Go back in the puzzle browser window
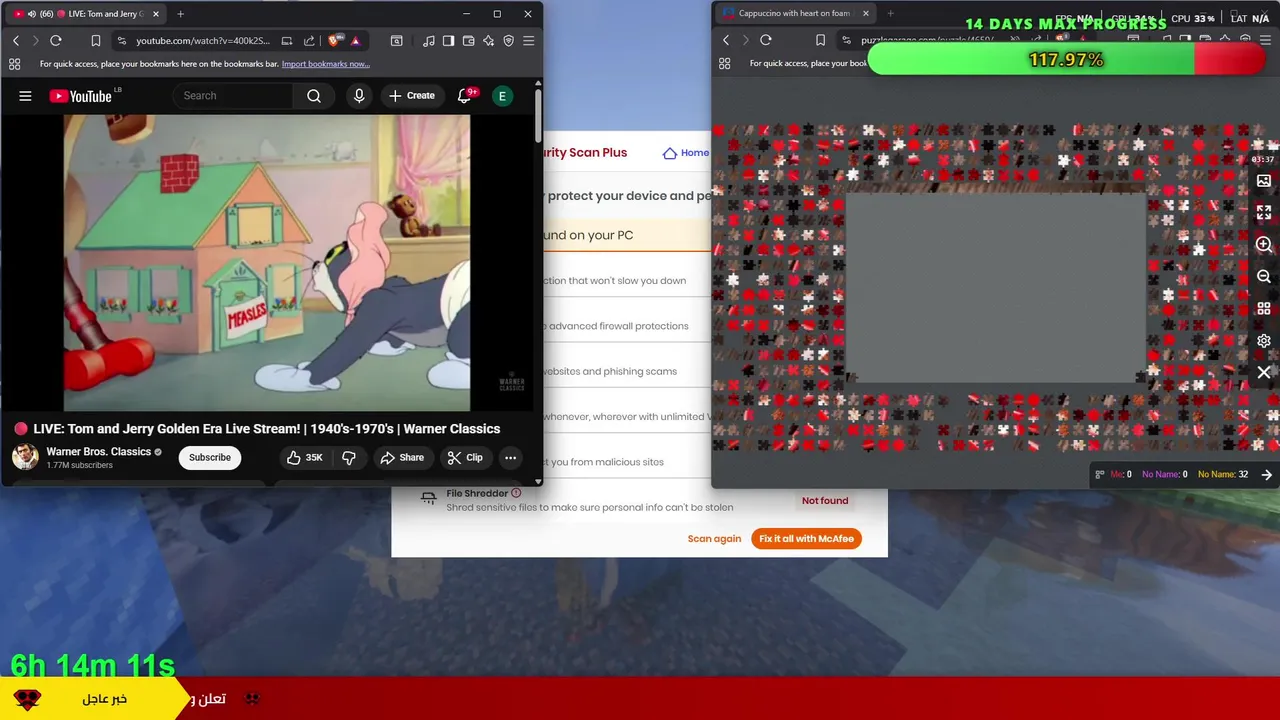Screen dimensions: 1280x720 [x=726, y=40]
